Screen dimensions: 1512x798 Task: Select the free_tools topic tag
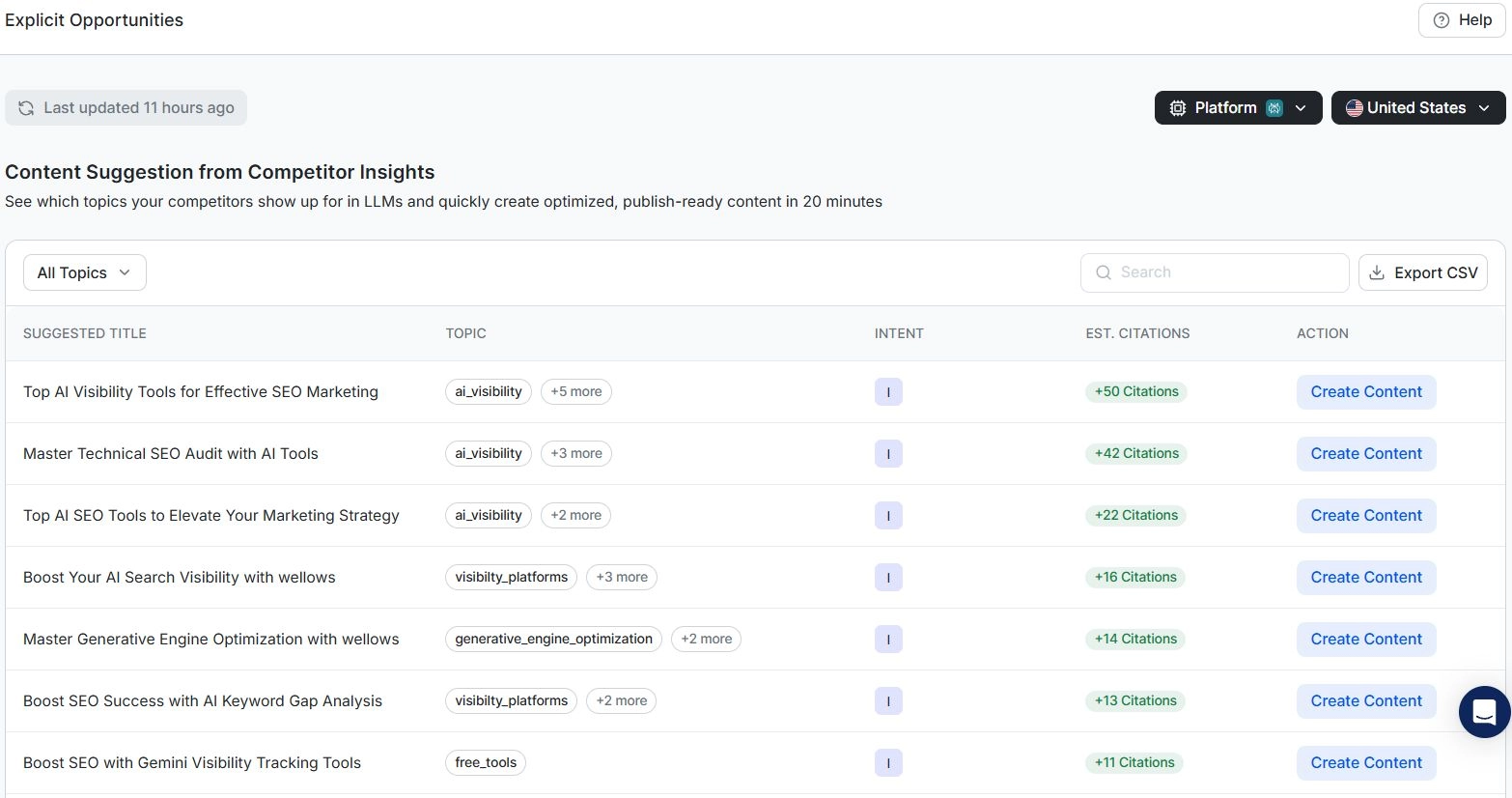click(x=485, y=763)
